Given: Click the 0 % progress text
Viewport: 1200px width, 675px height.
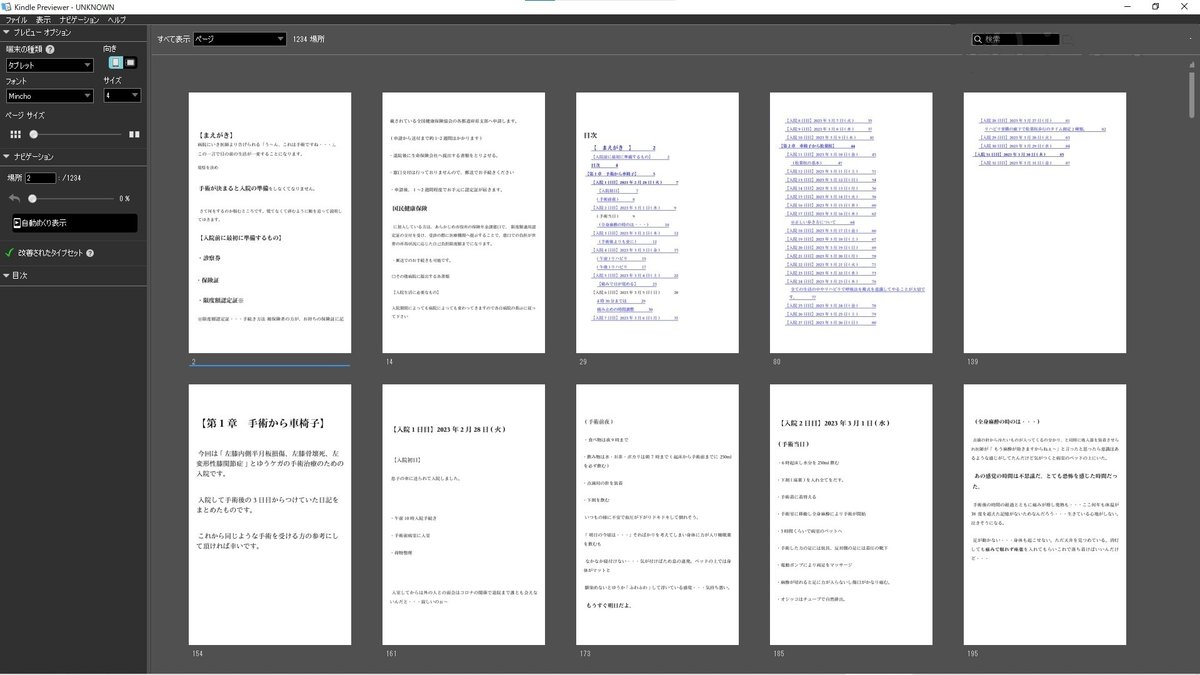Looking at the screenshot, I should 123,198.
